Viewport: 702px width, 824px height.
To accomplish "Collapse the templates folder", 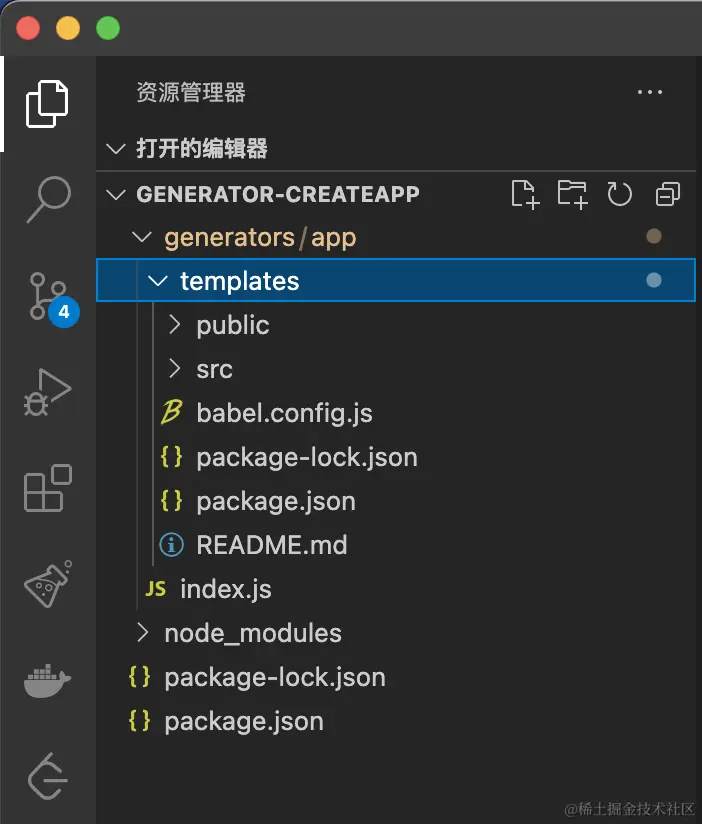I will 157,281.
